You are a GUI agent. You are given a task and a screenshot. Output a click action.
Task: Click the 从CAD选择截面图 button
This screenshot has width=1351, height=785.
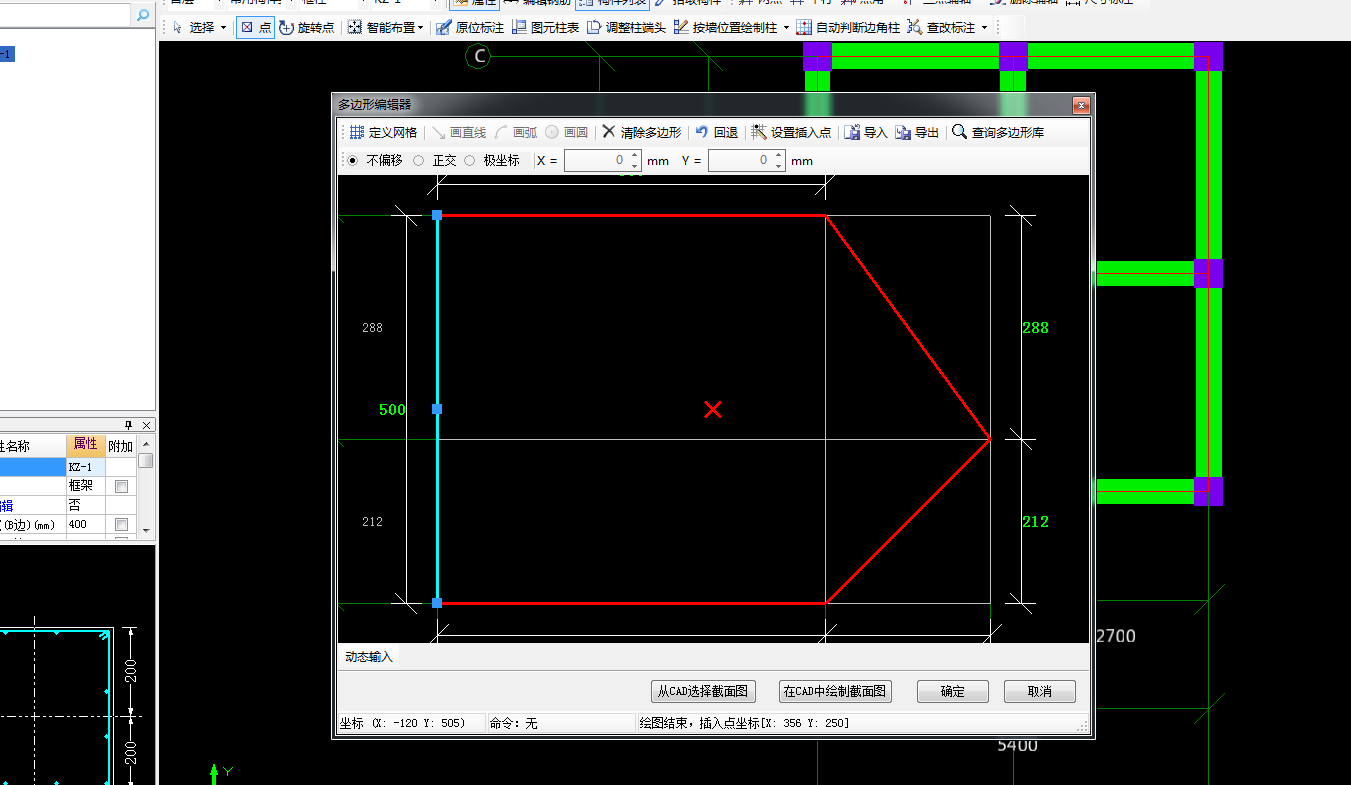[703, 691]
